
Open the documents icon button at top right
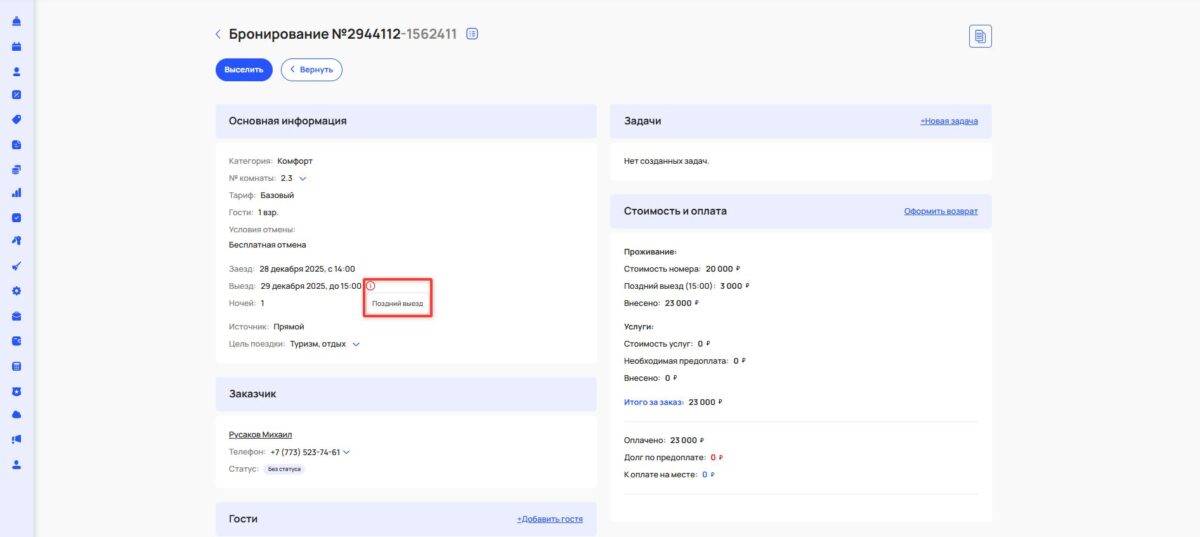(x=980, y=36)
